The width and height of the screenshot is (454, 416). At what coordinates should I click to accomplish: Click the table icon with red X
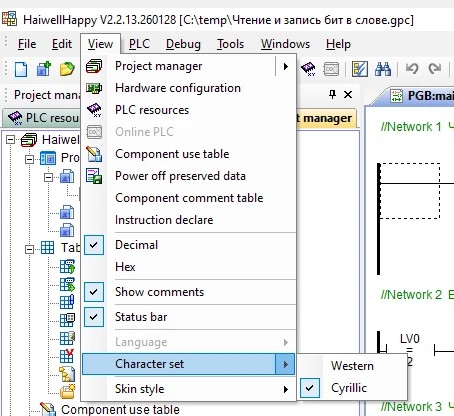pyautogui.click(x=67, y=355)
